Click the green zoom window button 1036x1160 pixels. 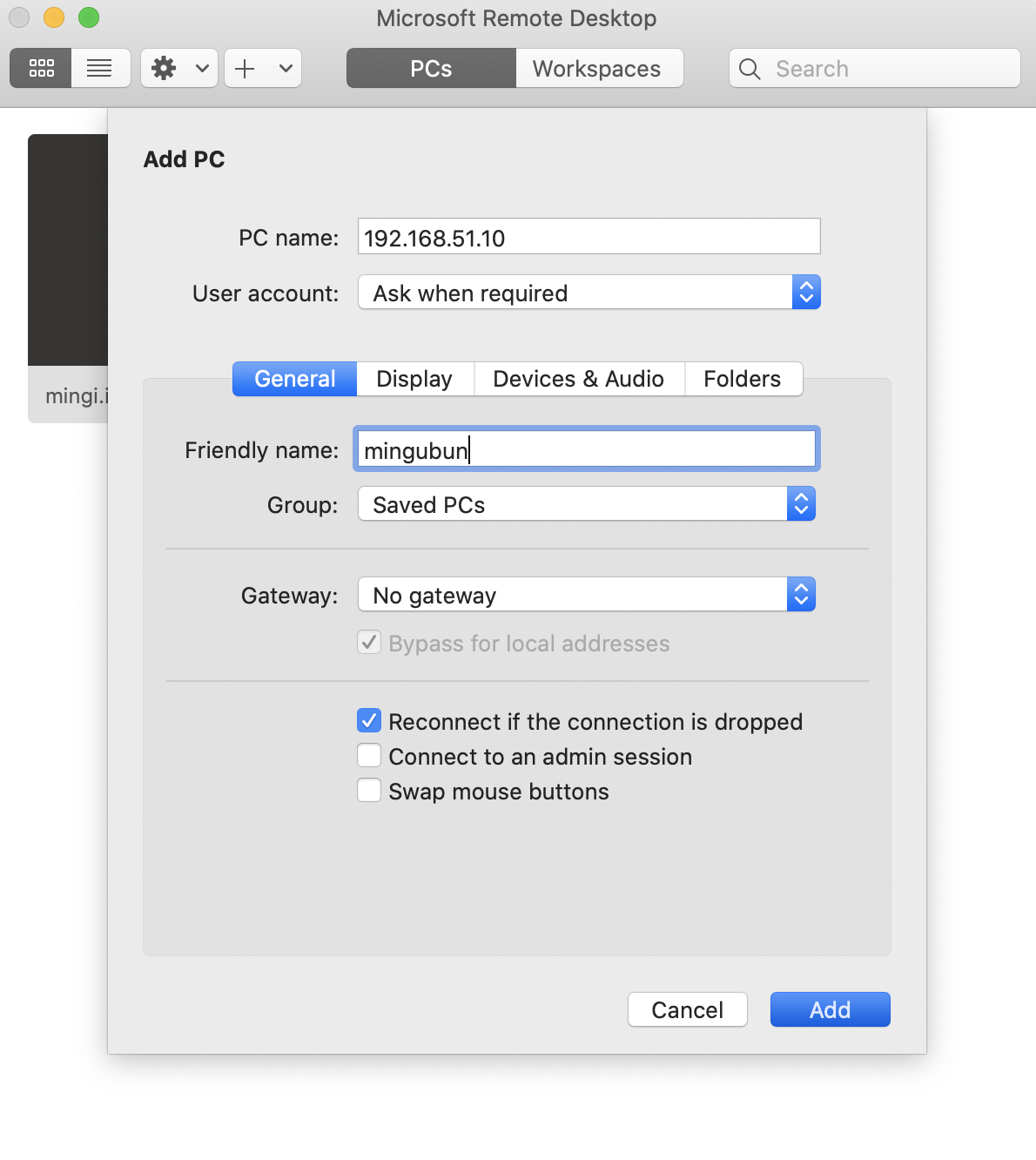[89, 17]
